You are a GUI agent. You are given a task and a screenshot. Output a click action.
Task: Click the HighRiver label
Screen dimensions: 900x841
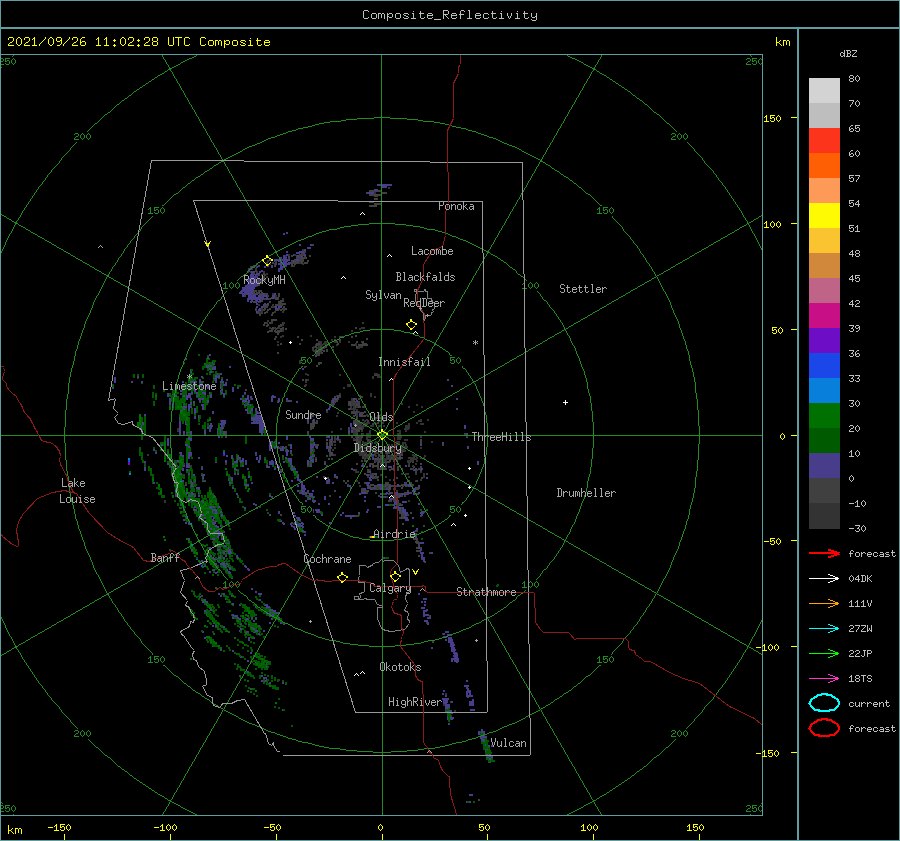415,702
